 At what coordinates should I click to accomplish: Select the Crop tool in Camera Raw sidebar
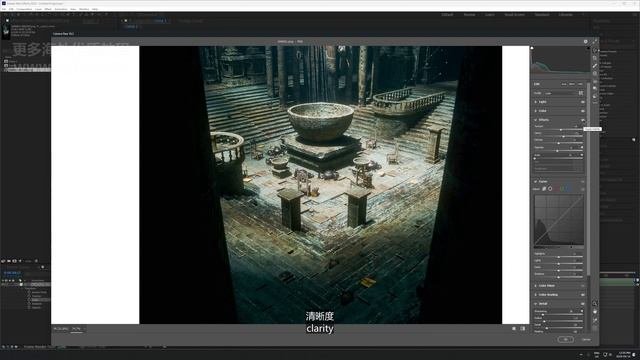click(595, 58)
